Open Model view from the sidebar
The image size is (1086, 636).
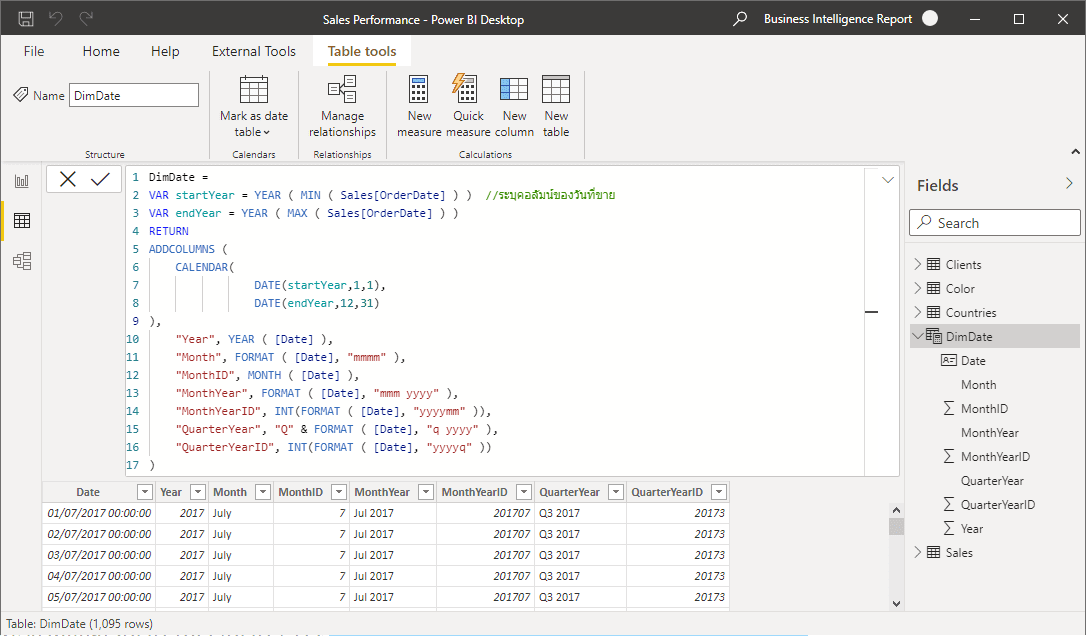pyautogui.click(x=21, y=260)
